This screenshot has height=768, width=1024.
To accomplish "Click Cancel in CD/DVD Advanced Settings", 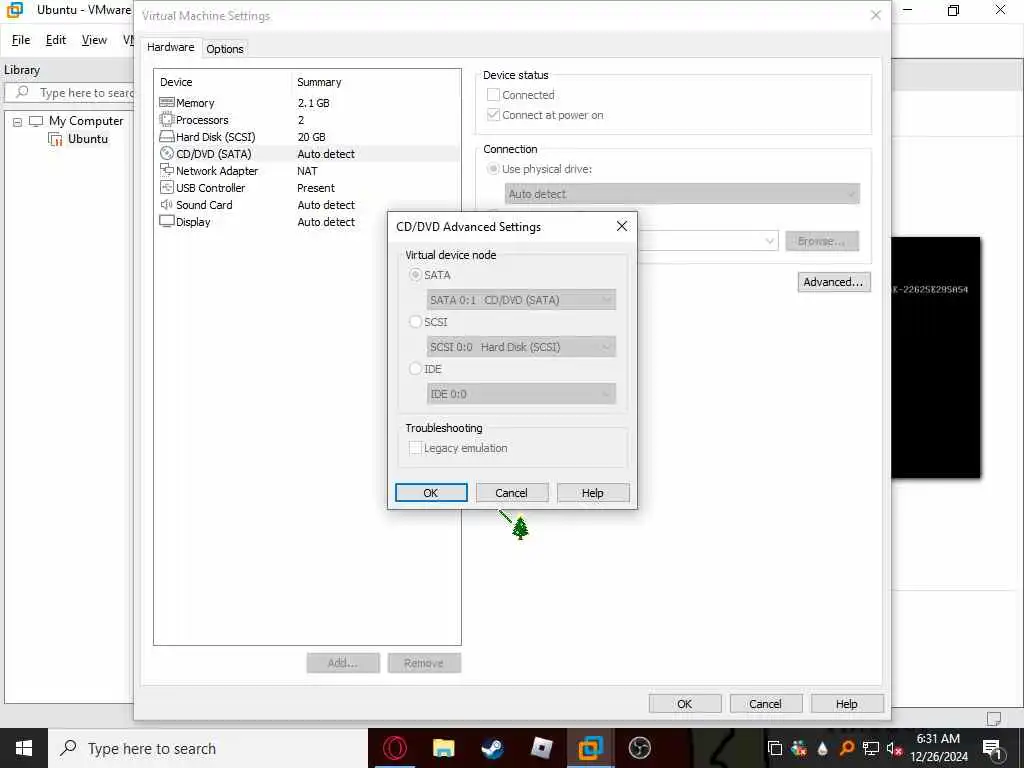I will coord(511,493).
